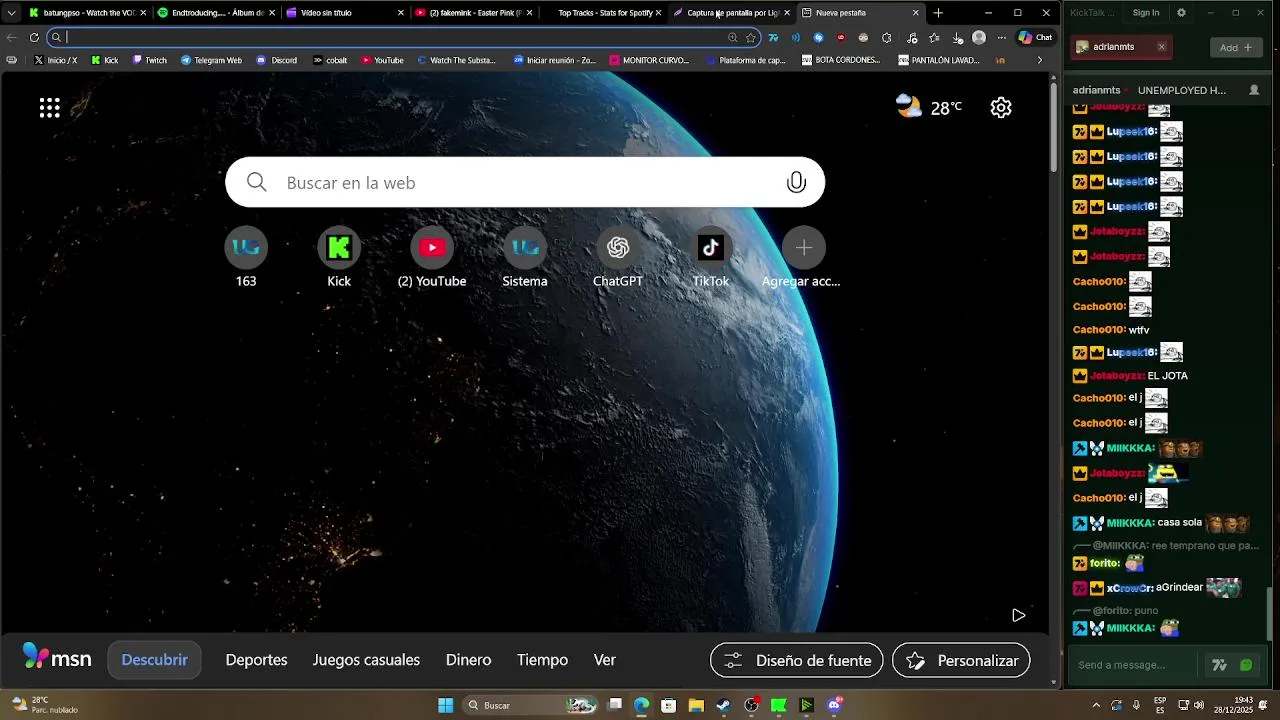Image resolution: width=1280 pixels, height=720 pixels.
Task: Add this page to favorites star
Action: pos(750,38)
